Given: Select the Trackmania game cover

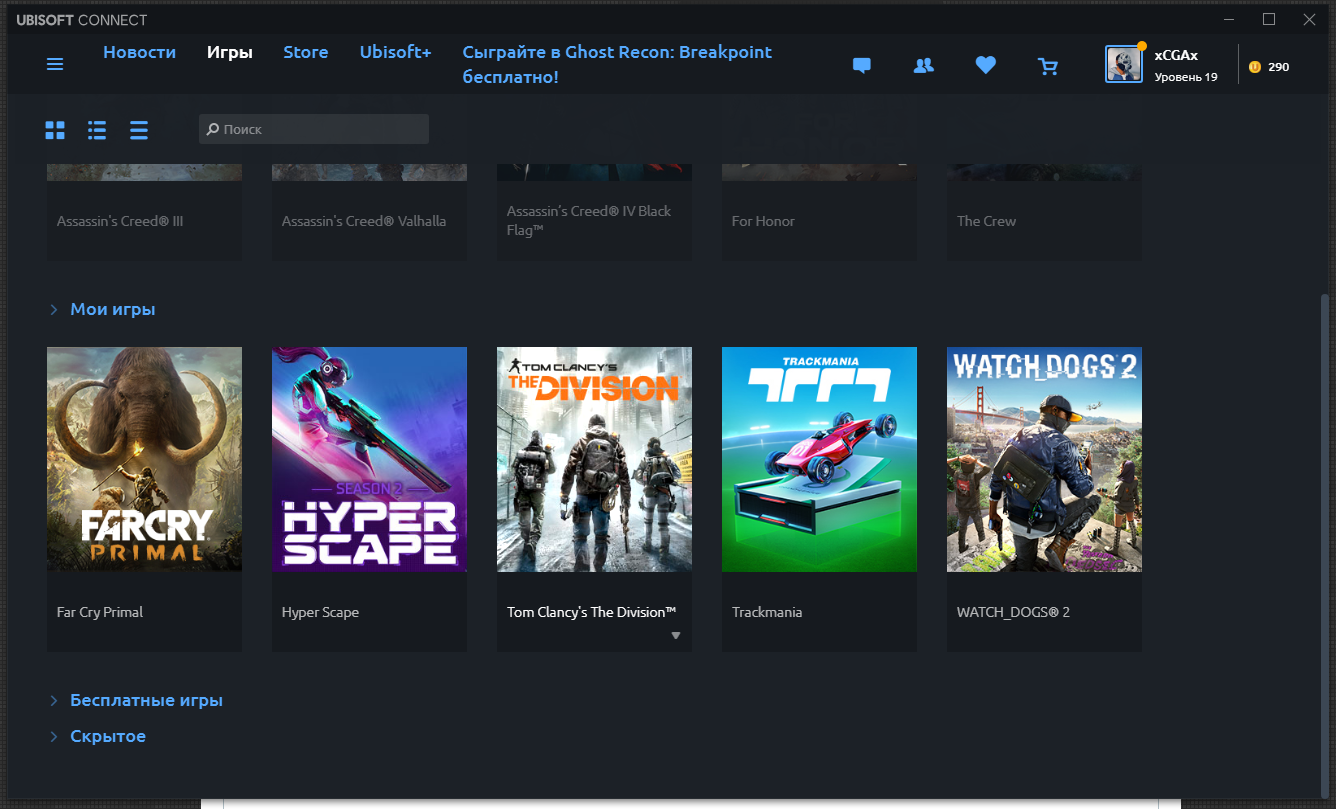Looking at the screenshot, I should click(x=819, y=459).
